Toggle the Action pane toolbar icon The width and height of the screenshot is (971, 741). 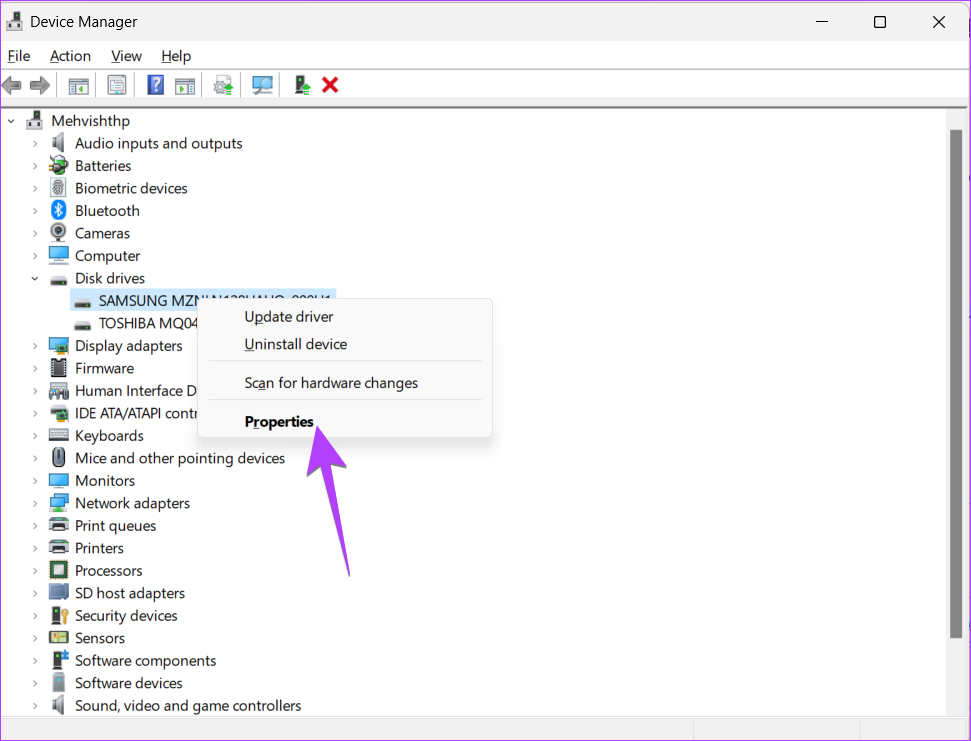coord(185,85)
